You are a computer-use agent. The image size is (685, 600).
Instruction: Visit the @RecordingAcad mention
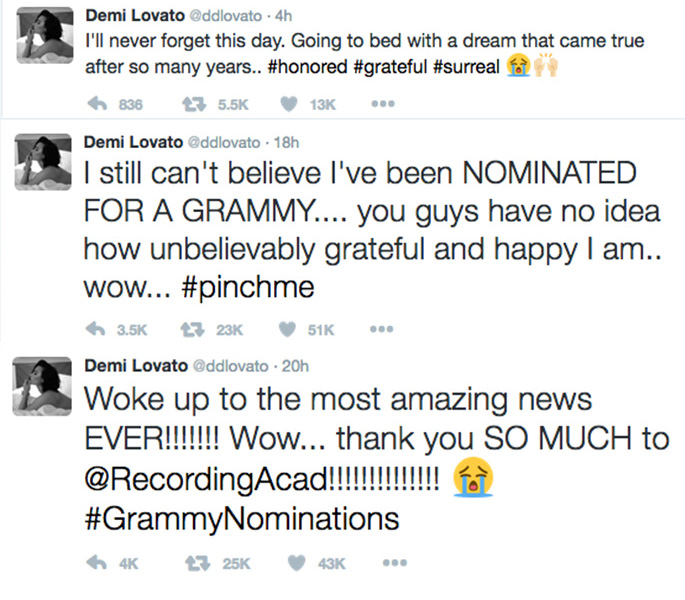[205, 479]
